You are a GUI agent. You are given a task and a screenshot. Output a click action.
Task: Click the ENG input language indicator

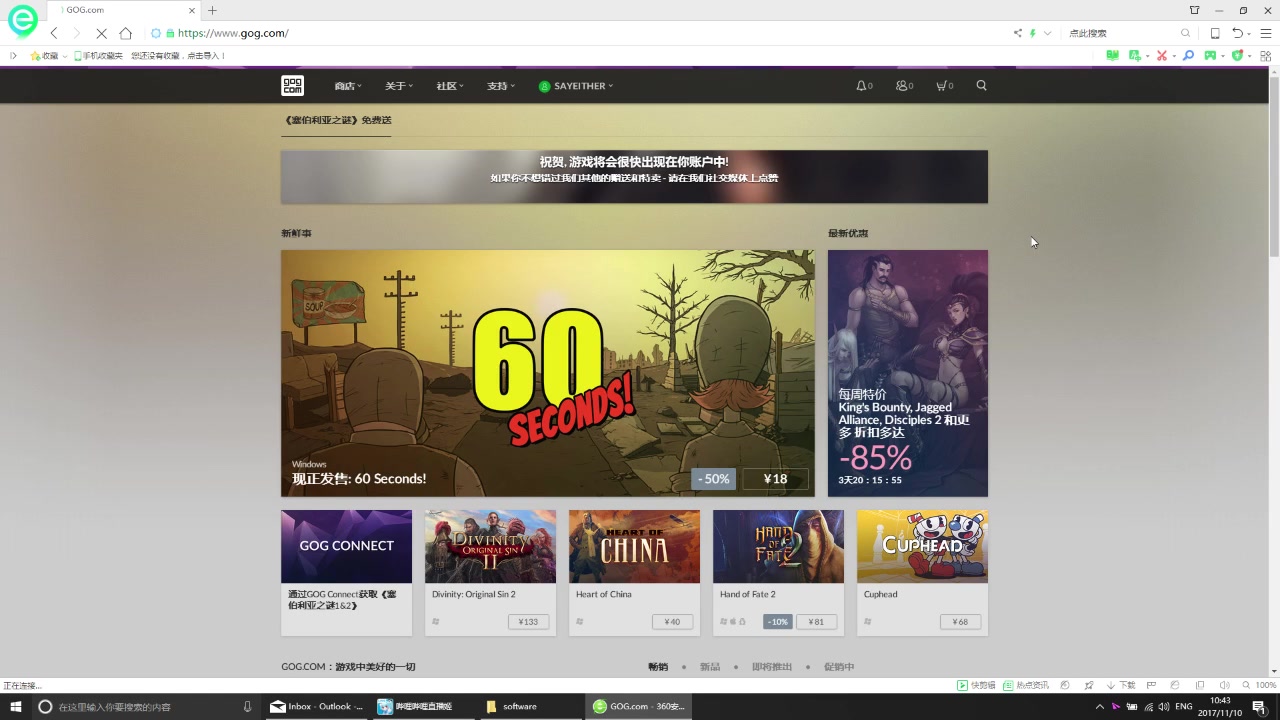pos(1184,706)
